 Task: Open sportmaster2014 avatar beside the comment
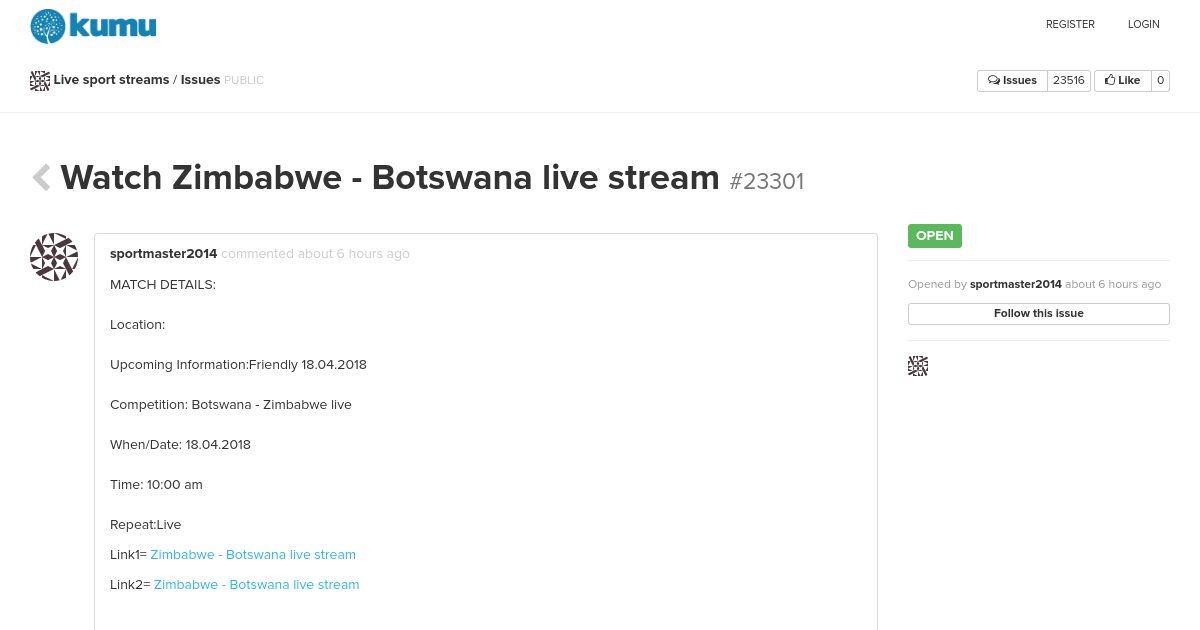[54, 257]
